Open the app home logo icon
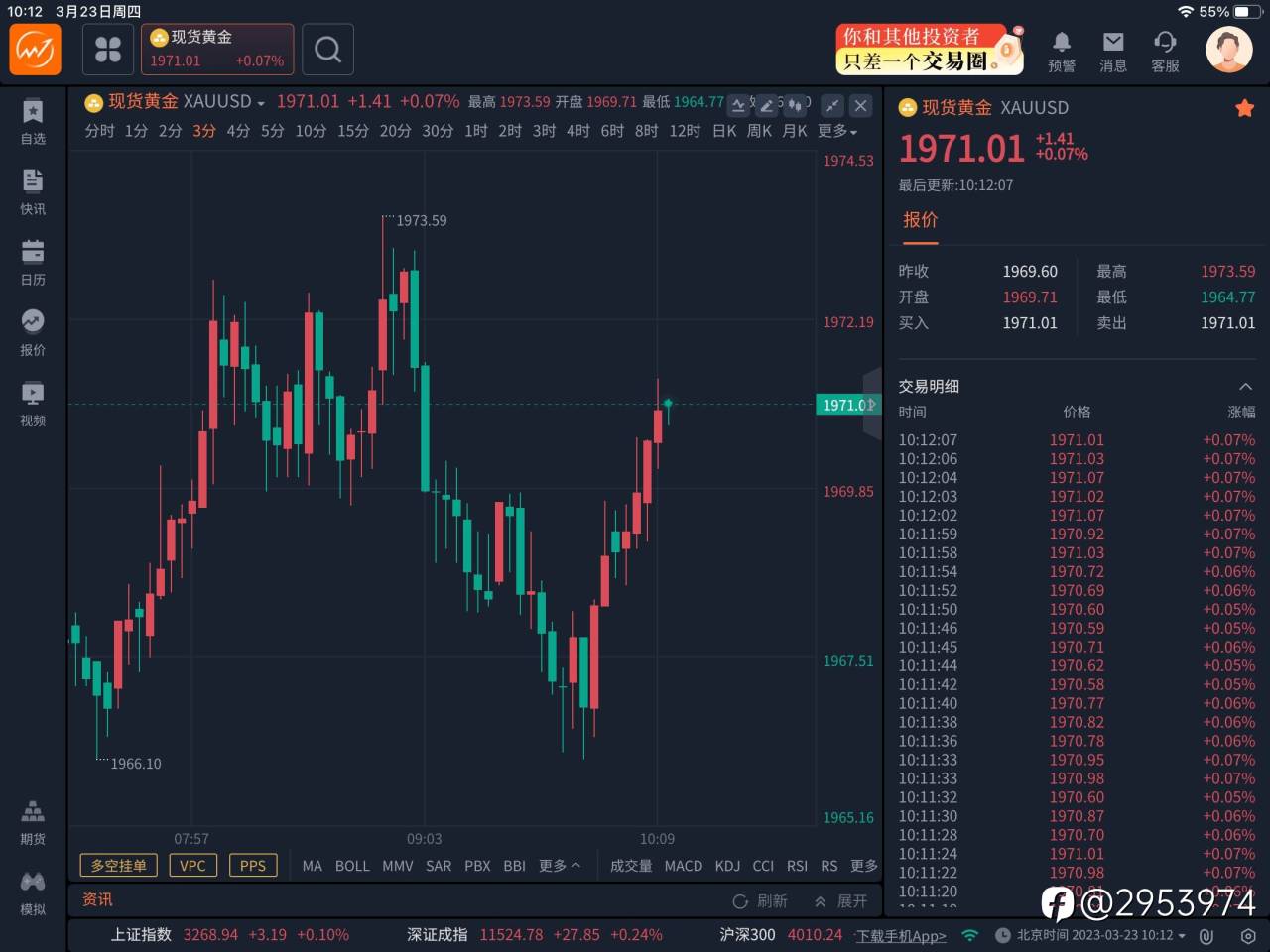The image size is (1270, 952). 35,50
